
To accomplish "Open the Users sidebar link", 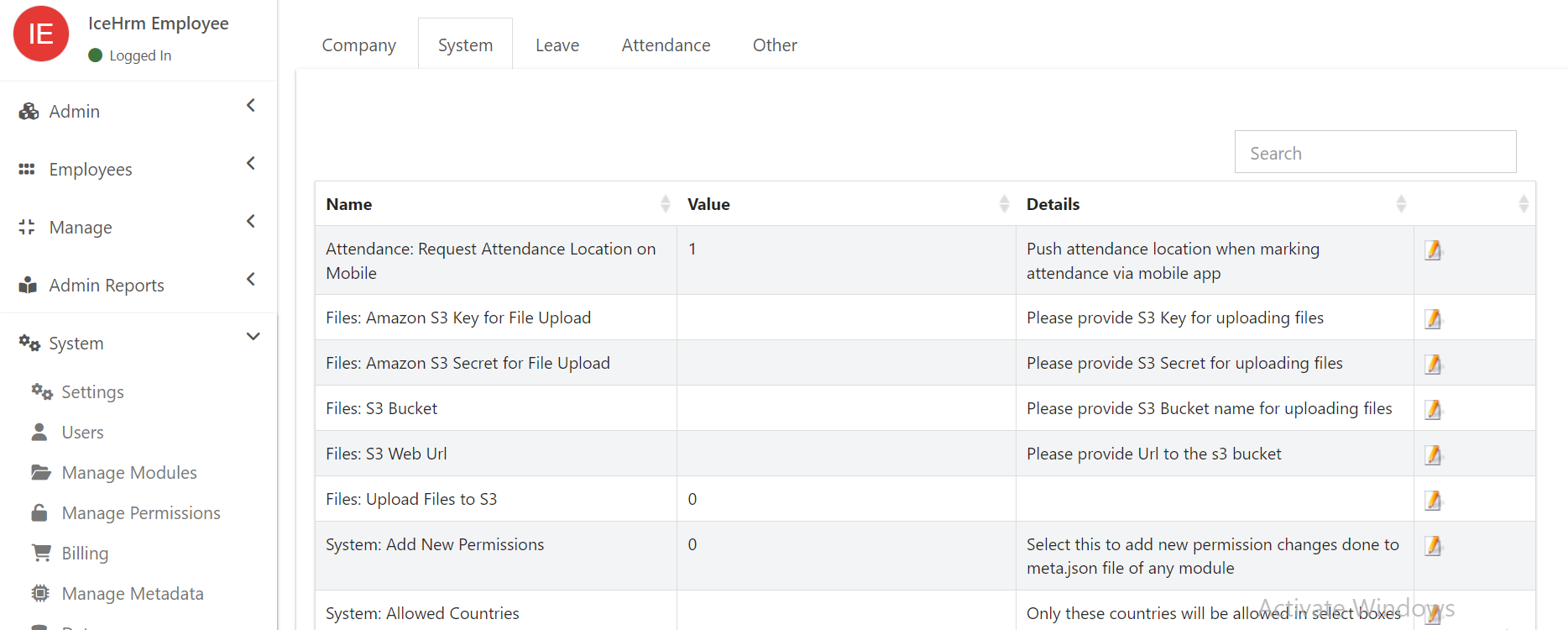I will click(82, 433).
